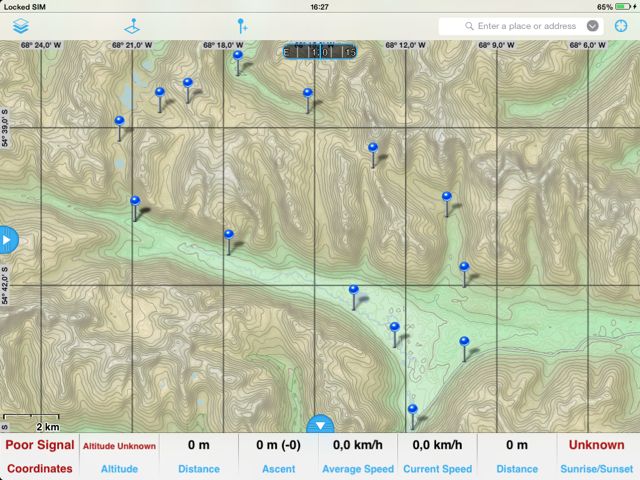640x480 pixels.
Task: Open the search history dropdown arrow
Action: coord(594,26)
